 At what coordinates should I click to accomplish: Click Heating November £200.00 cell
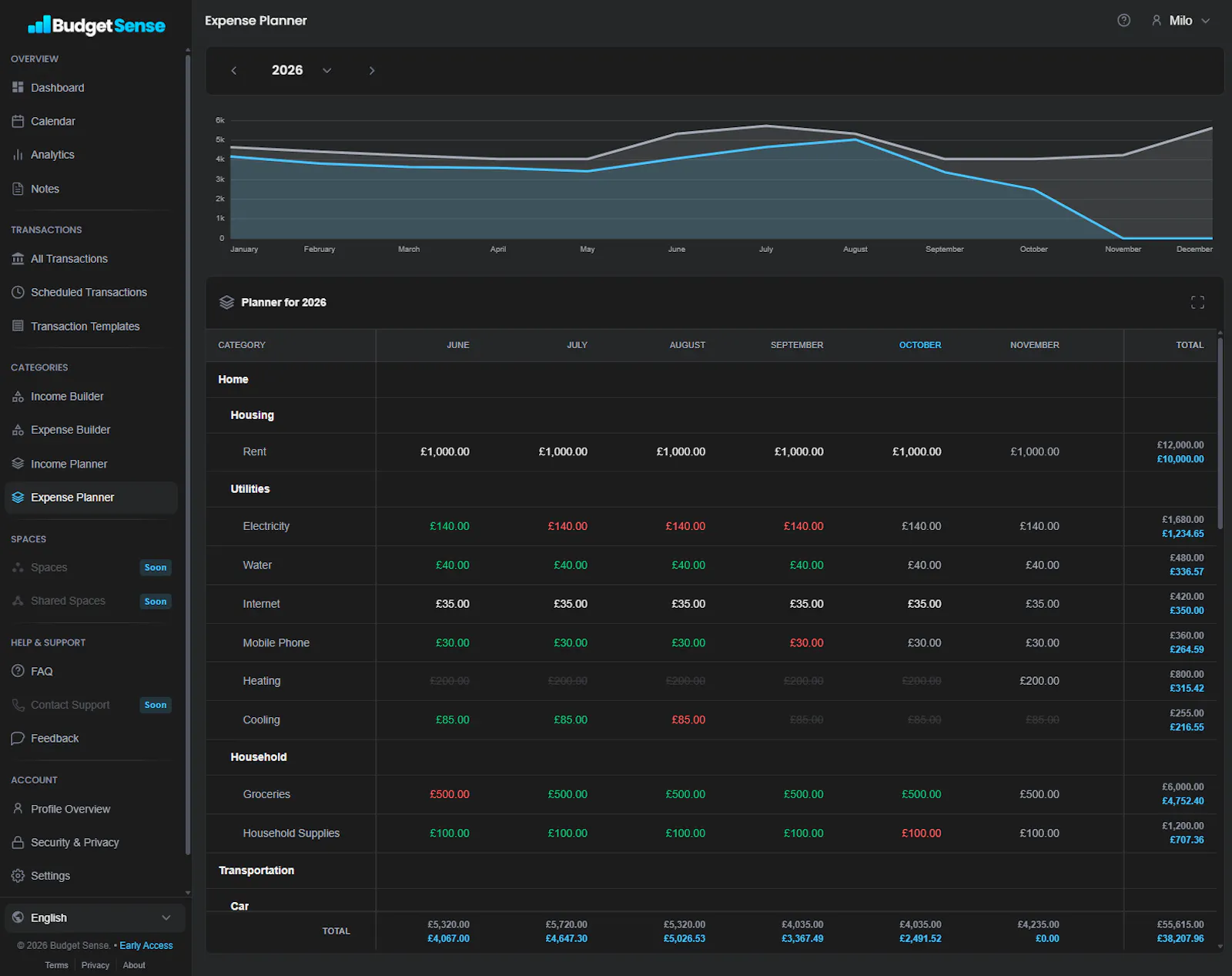click(x=1039, y=681)
